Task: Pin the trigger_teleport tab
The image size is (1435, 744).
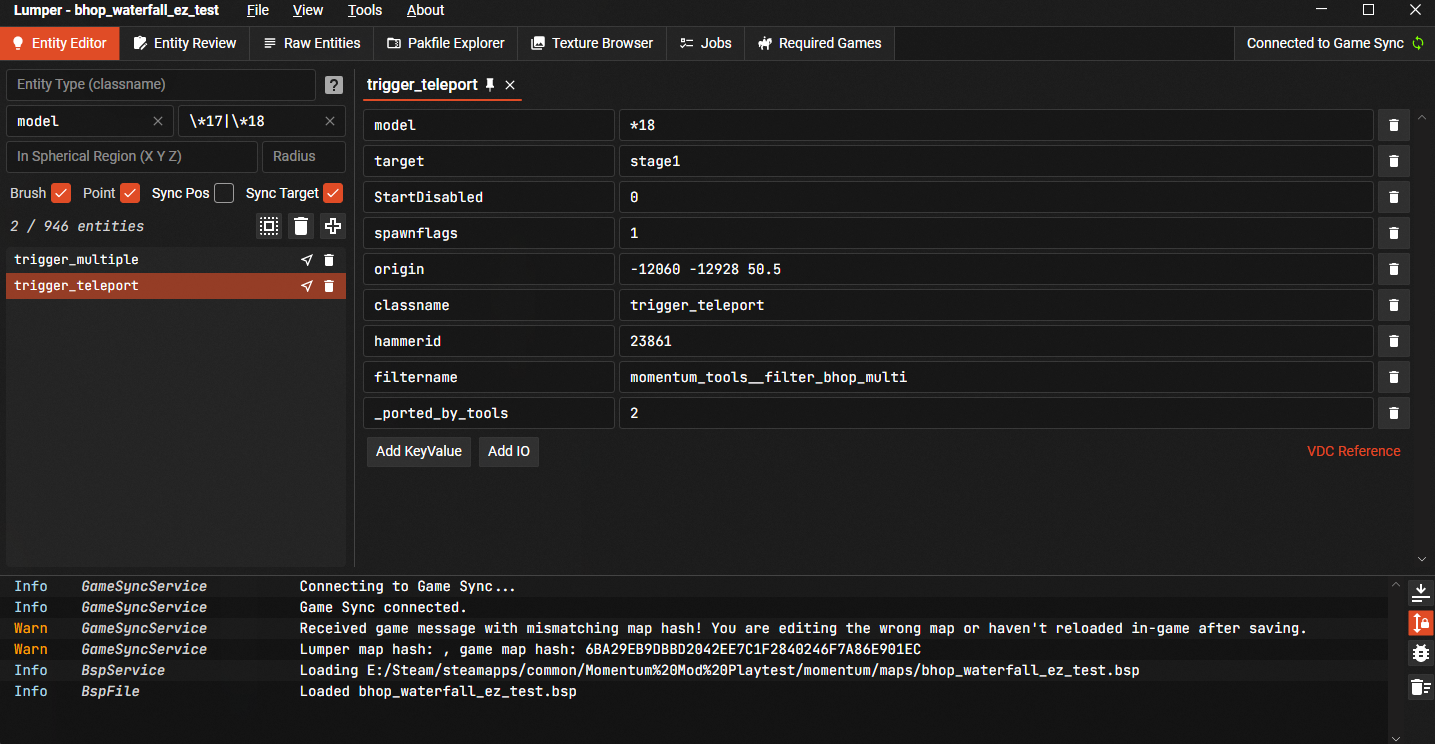Action: 490,85
